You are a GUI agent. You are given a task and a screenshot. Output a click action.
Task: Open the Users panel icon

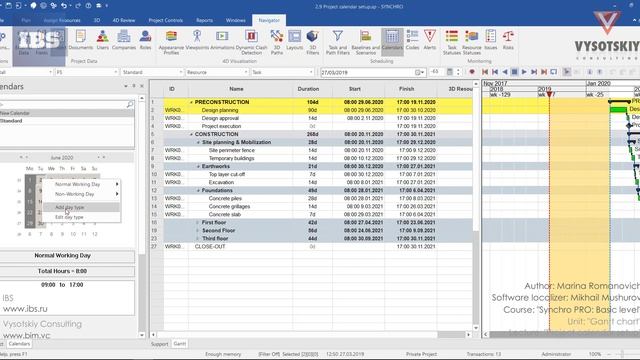coord(102,40)
